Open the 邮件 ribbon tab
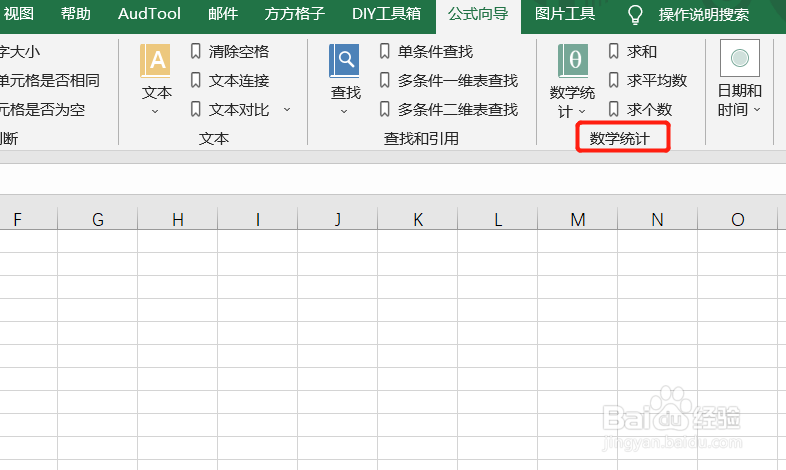786x470 pixels. pos(223,14)
